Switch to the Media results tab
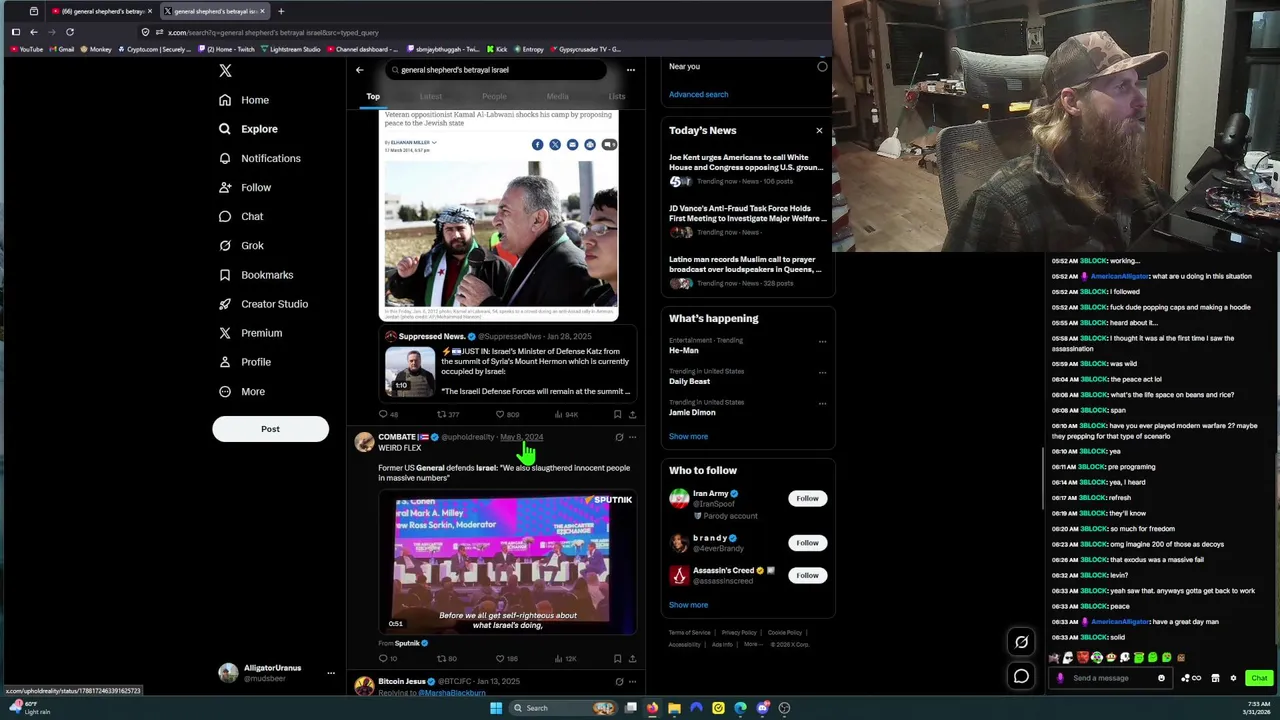The image size is (1280, 720). 557,96
